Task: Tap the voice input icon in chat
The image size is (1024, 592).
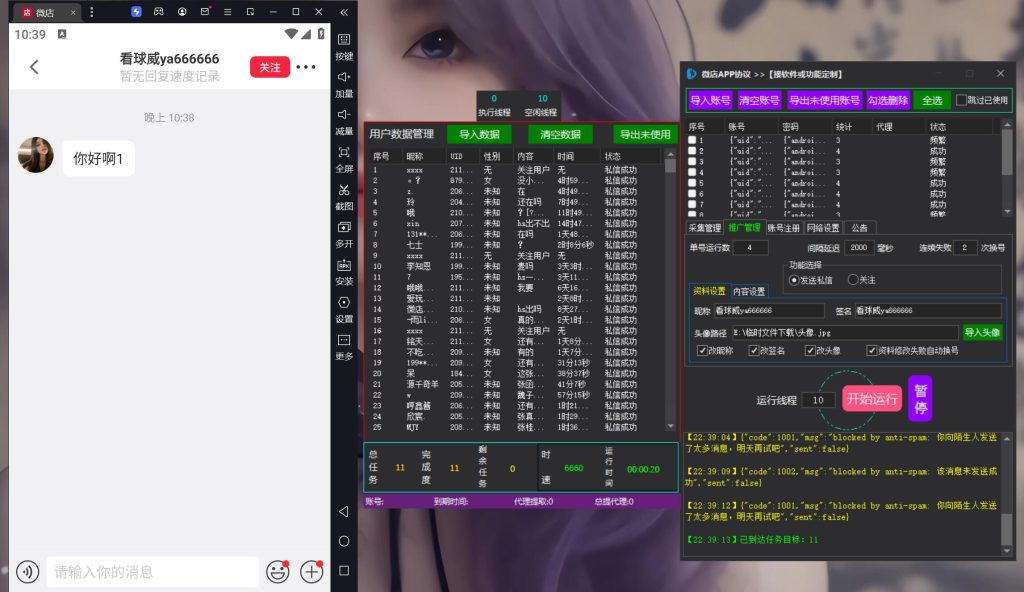Action: (27, 572)
